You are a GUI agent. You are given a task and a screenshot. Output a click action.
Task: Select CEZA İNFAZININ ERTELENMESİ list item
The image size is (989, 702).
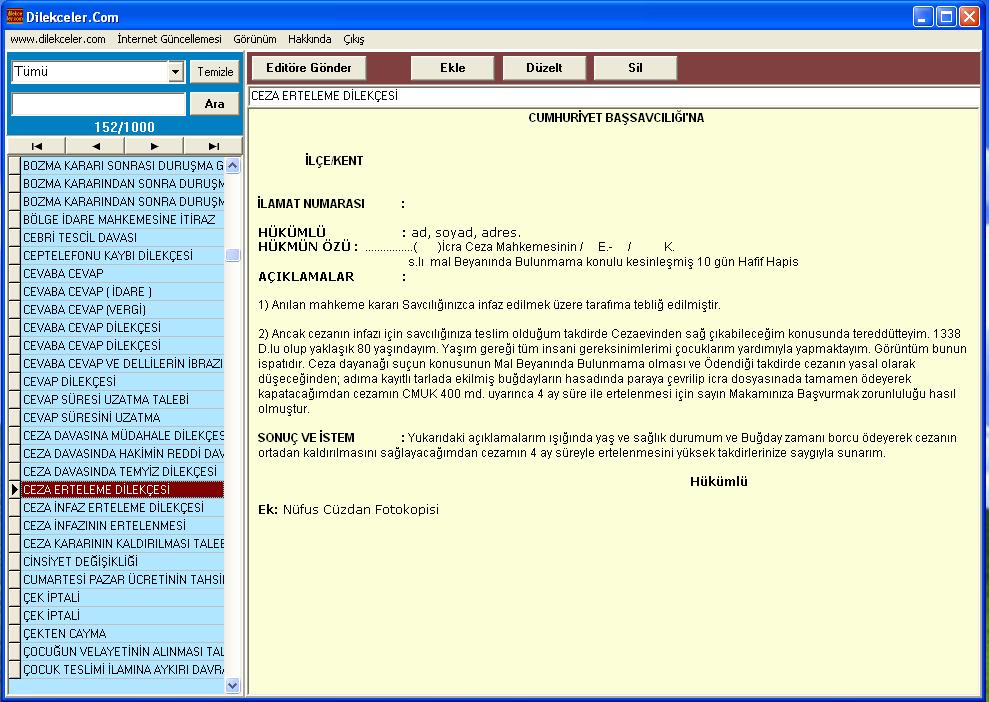pyautogui.click(x=104, y=526)
